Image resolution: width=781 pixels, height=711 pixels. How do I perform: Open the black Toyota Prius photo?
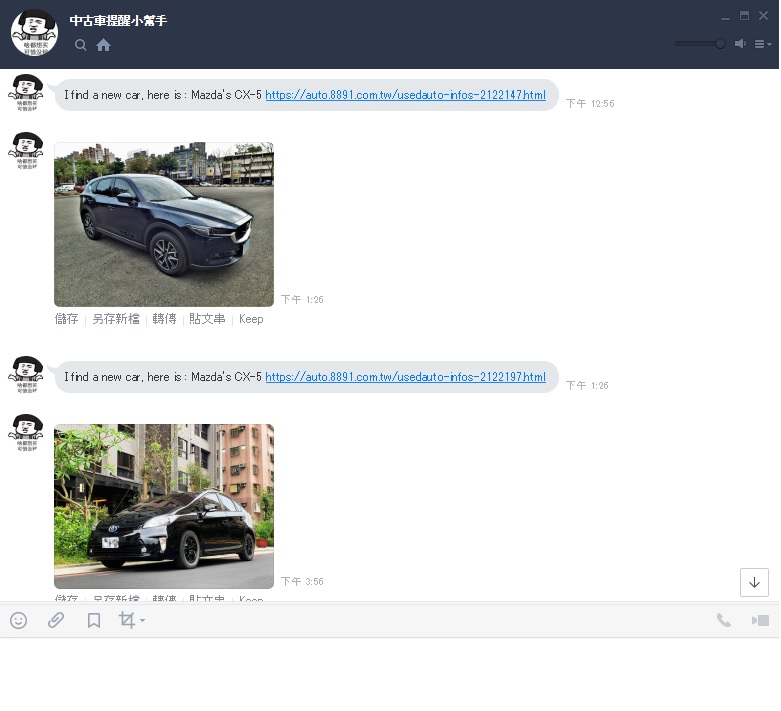(164, 506)
